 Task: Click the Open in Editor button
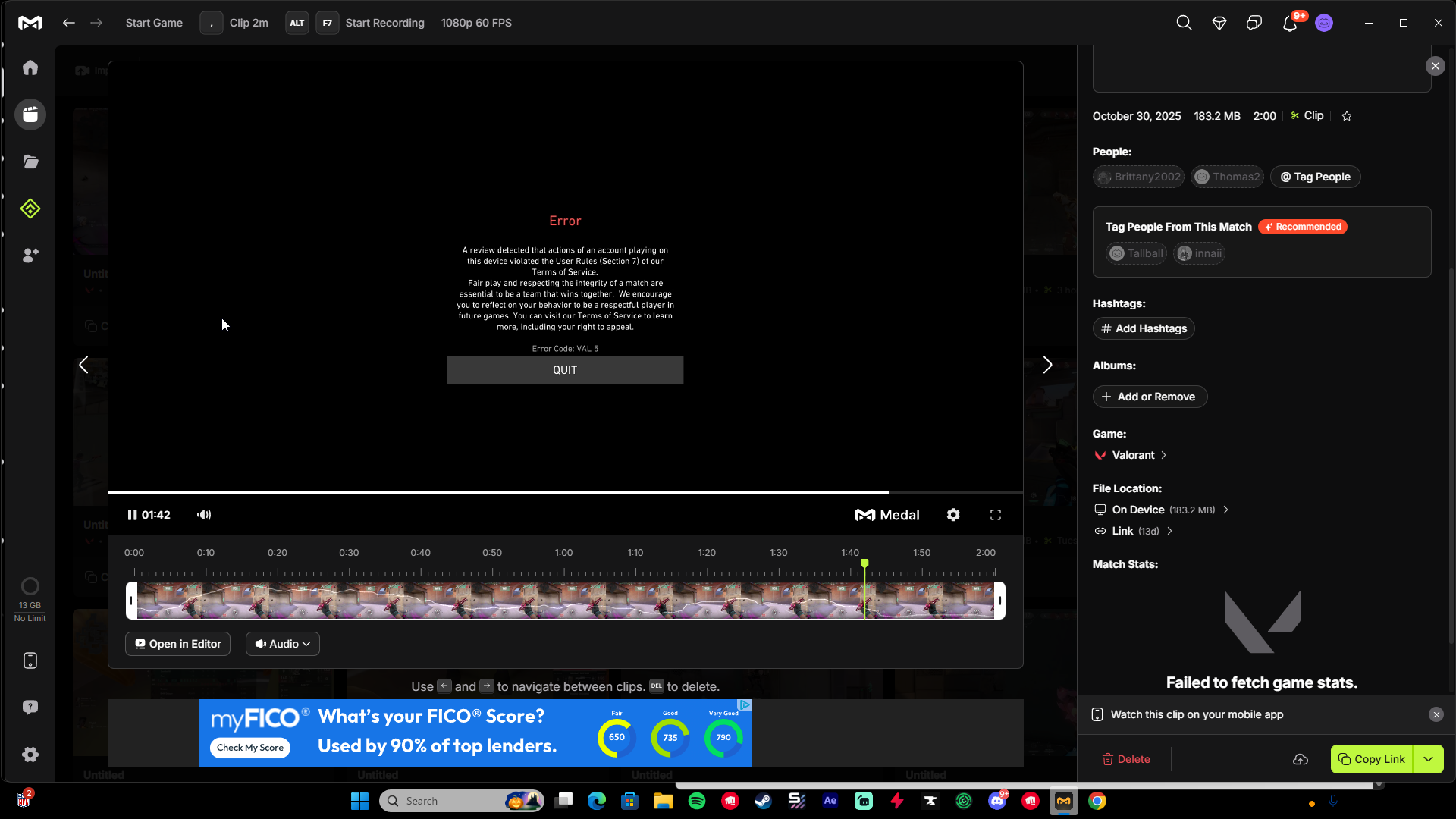[177, 644]
